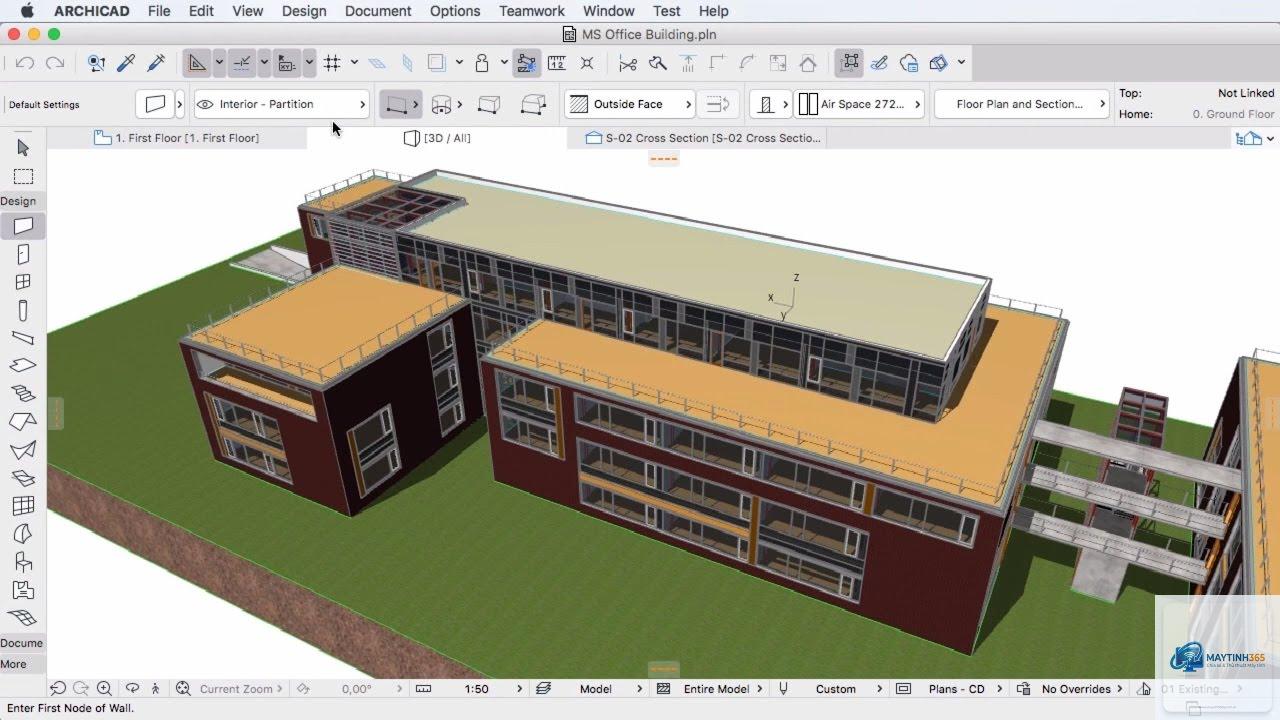Open the Document menu
Image resolution: width=1280 pixels, height=720 pixels.
click(x=378, y=11)
